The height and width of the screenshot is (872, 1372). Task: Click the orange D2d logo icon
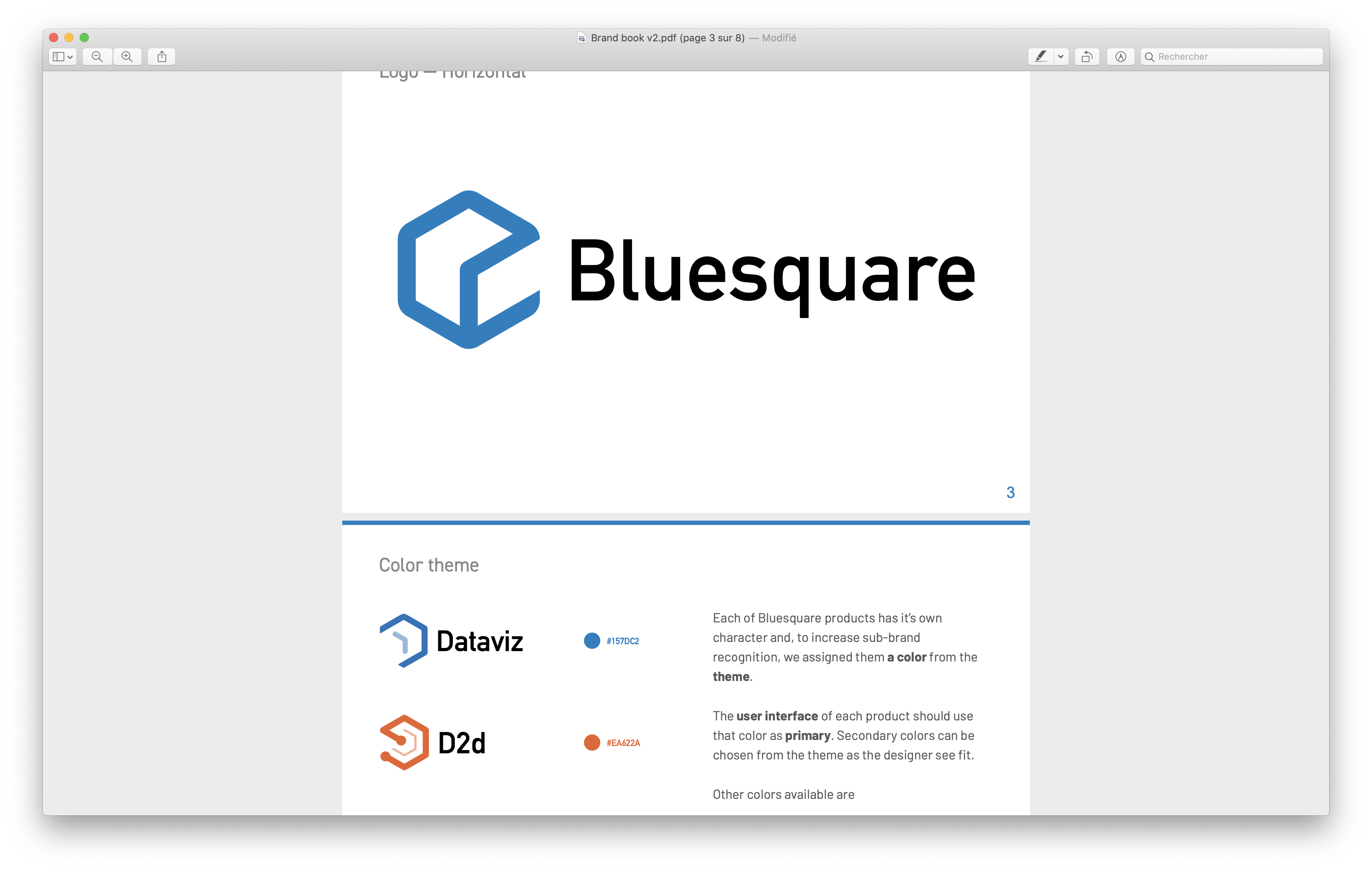tap(404, 743)
